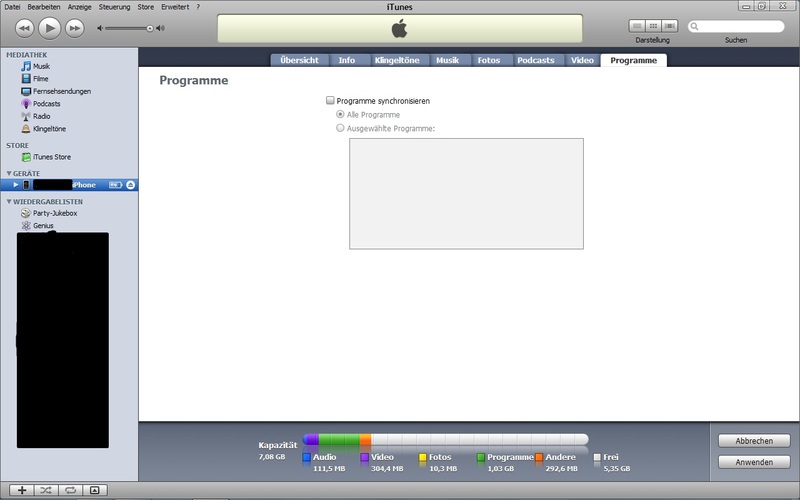Open the Bearbeiten menu
Viewport: 800px width, 500px height.
(x=44, y=7)
